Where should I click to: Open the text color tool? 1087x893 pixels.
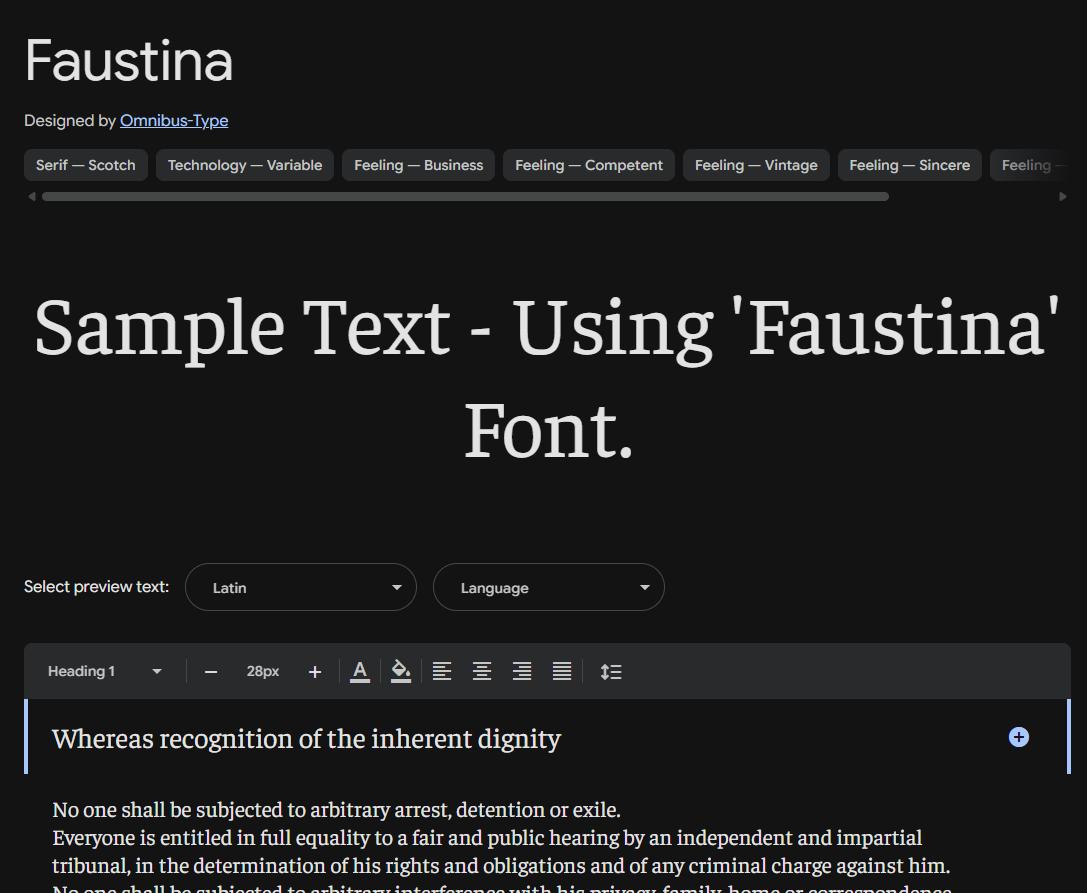[360, 672]
